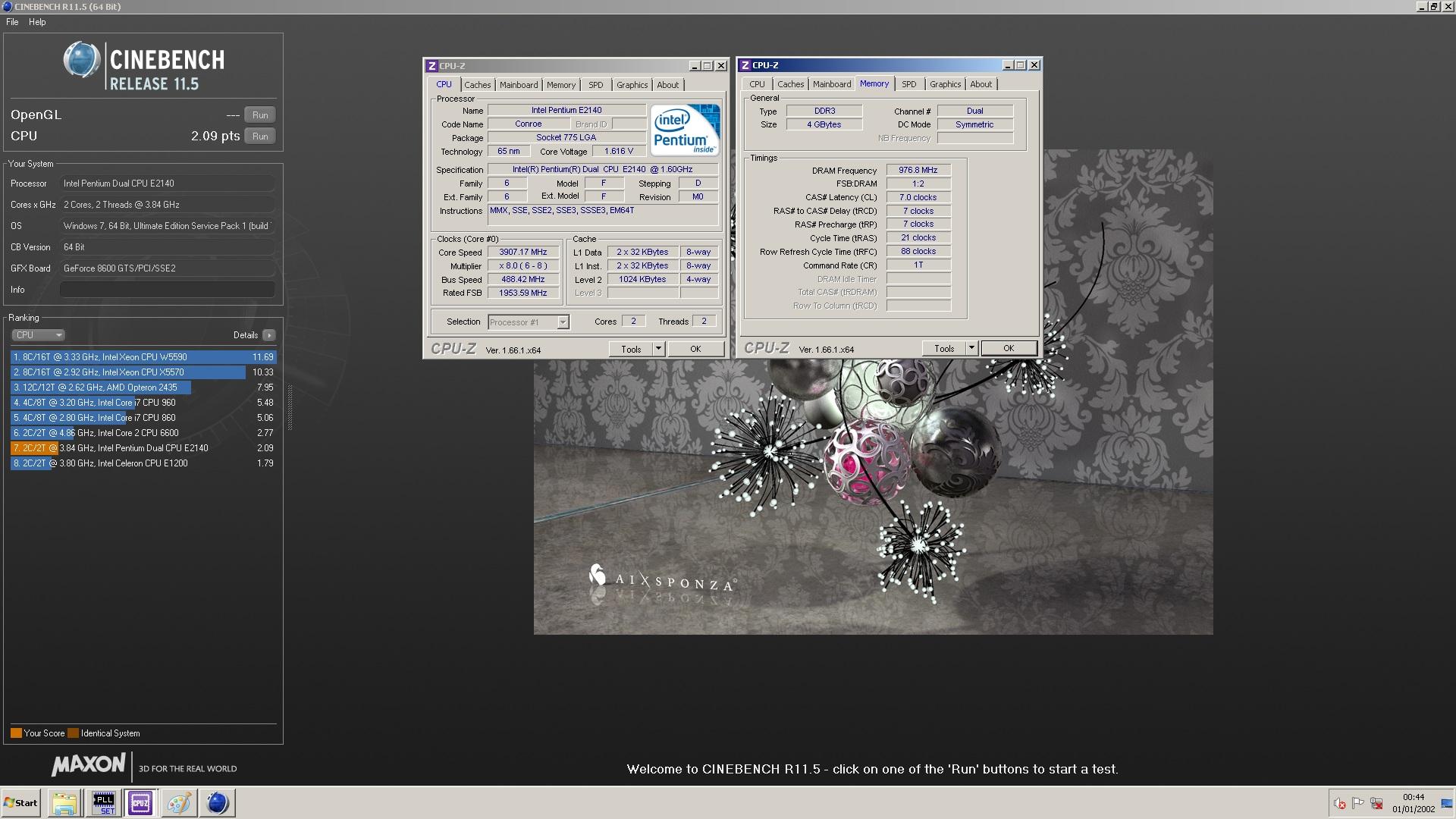The height and width of the screenshot is (819, 1456).
Task: Click the Core Speed value 3907.17 MHz
Action: (x=523, y=253)
